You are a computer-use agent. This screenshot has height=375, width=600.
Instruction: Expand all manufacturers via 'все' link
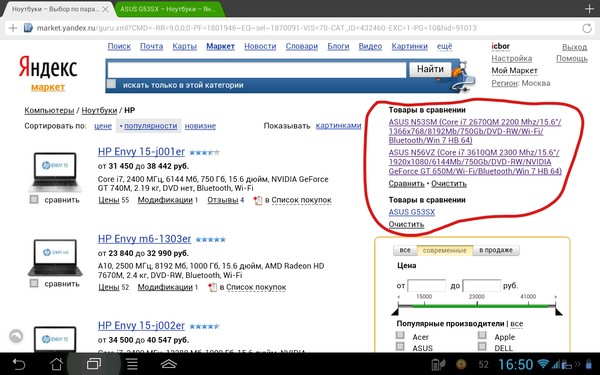click(517, 324)
